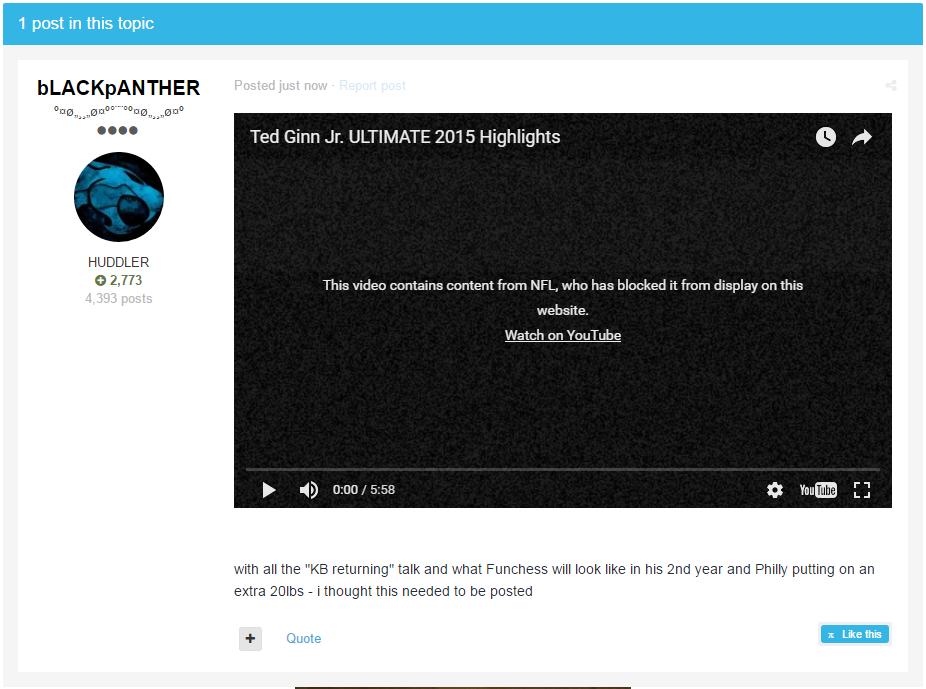Image resolution: width=926 pixels, height=689 pixels.
Task: Click the video title text
Action: [405, 137]
